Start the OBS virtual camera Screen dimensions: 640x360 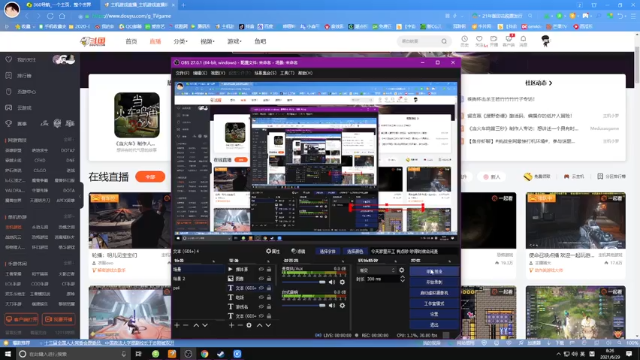tap(434, 293)
